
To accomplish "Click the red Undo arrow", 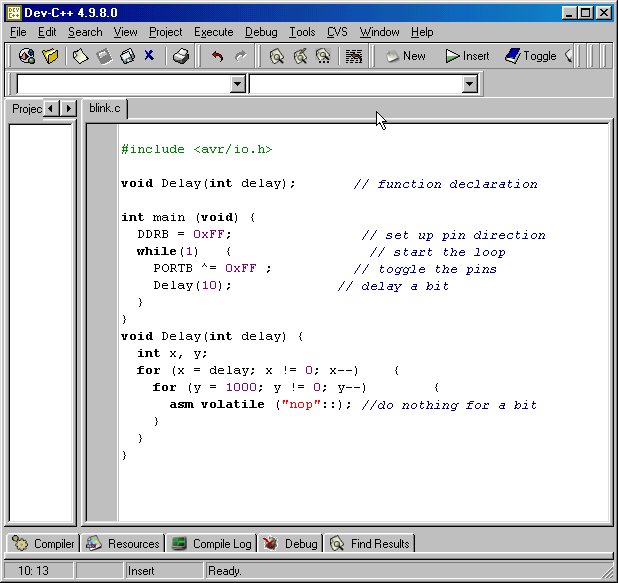I will click(217, 56).
